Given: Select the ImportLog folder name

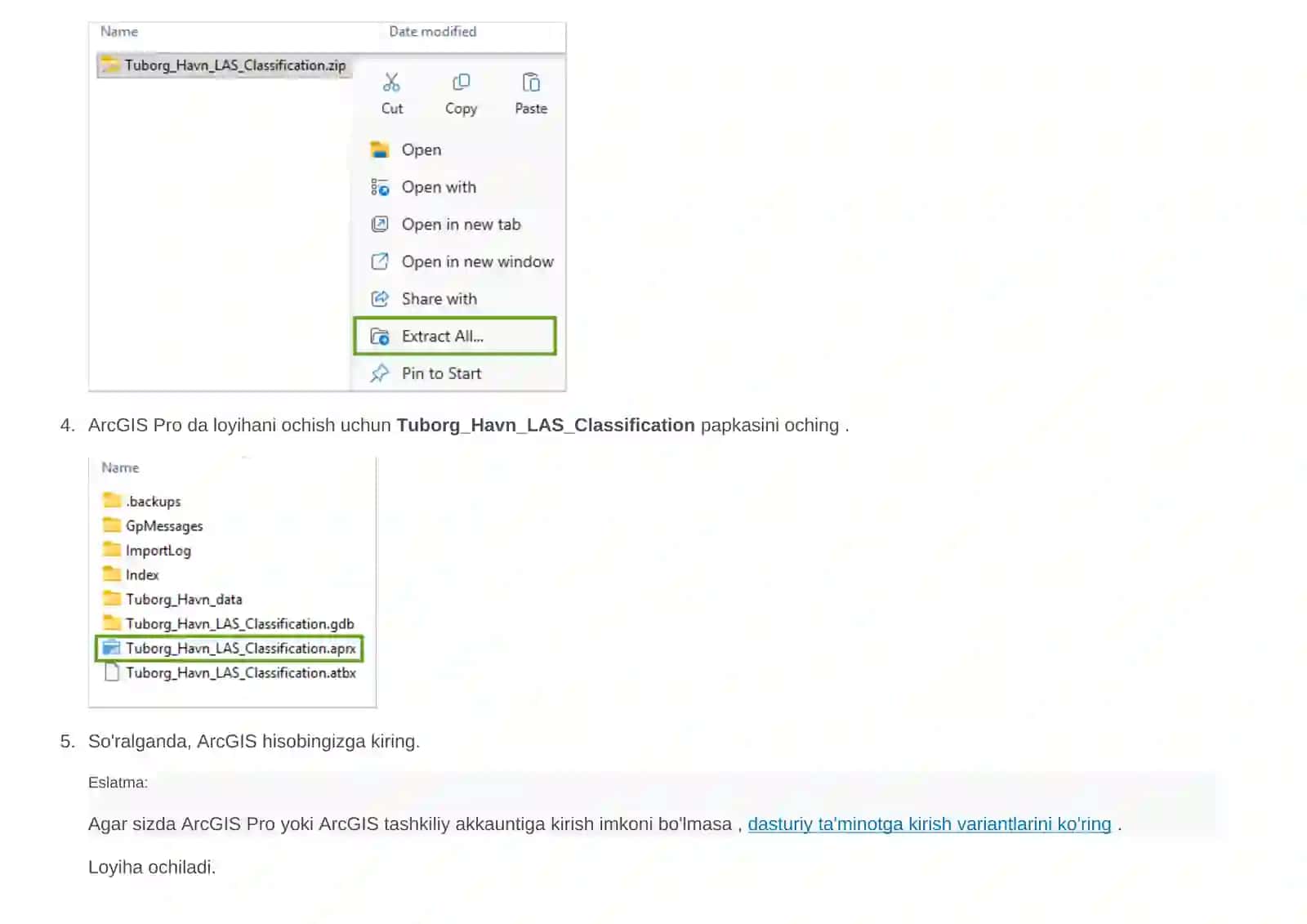Looking at the screenshot, I should tap(158, 550).
